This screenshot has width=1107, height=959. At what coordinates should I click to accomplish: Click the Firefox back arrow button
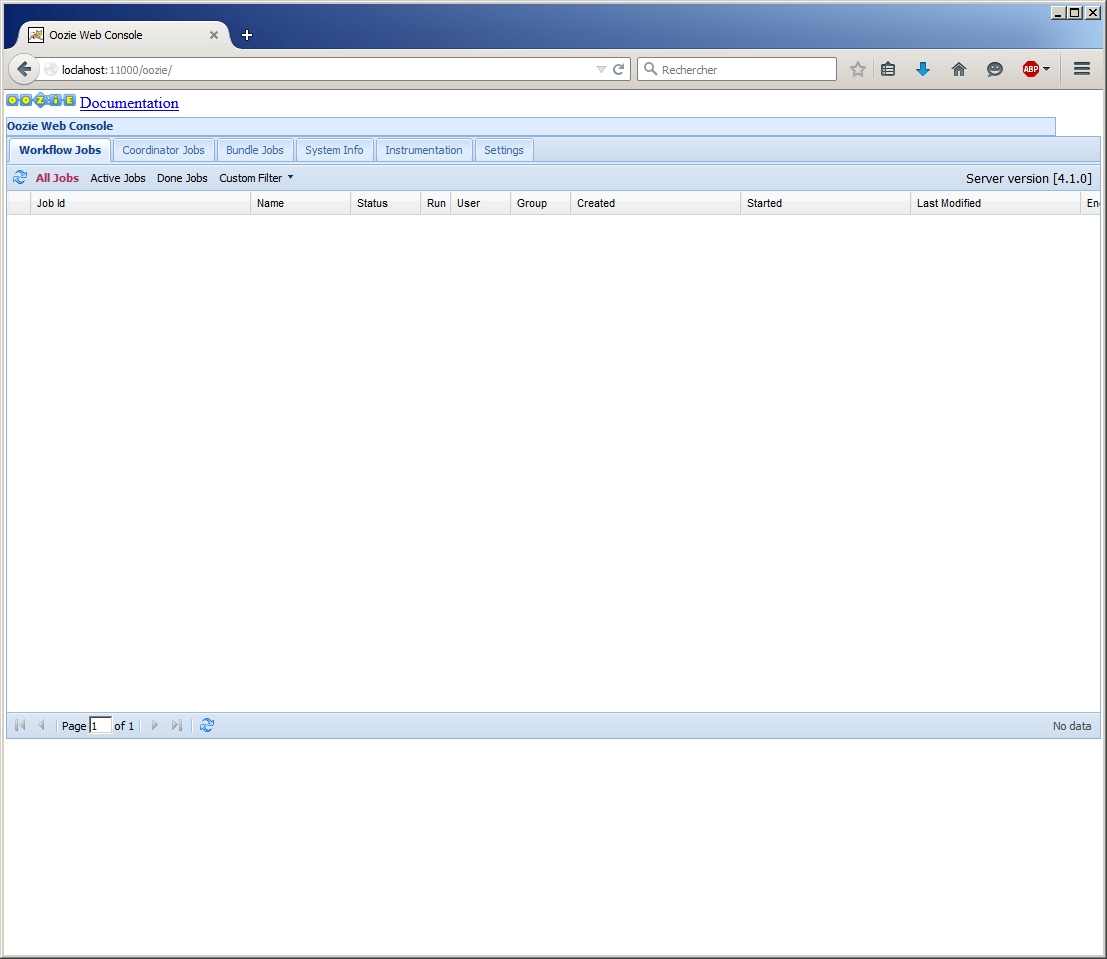[x=24, y=69]
